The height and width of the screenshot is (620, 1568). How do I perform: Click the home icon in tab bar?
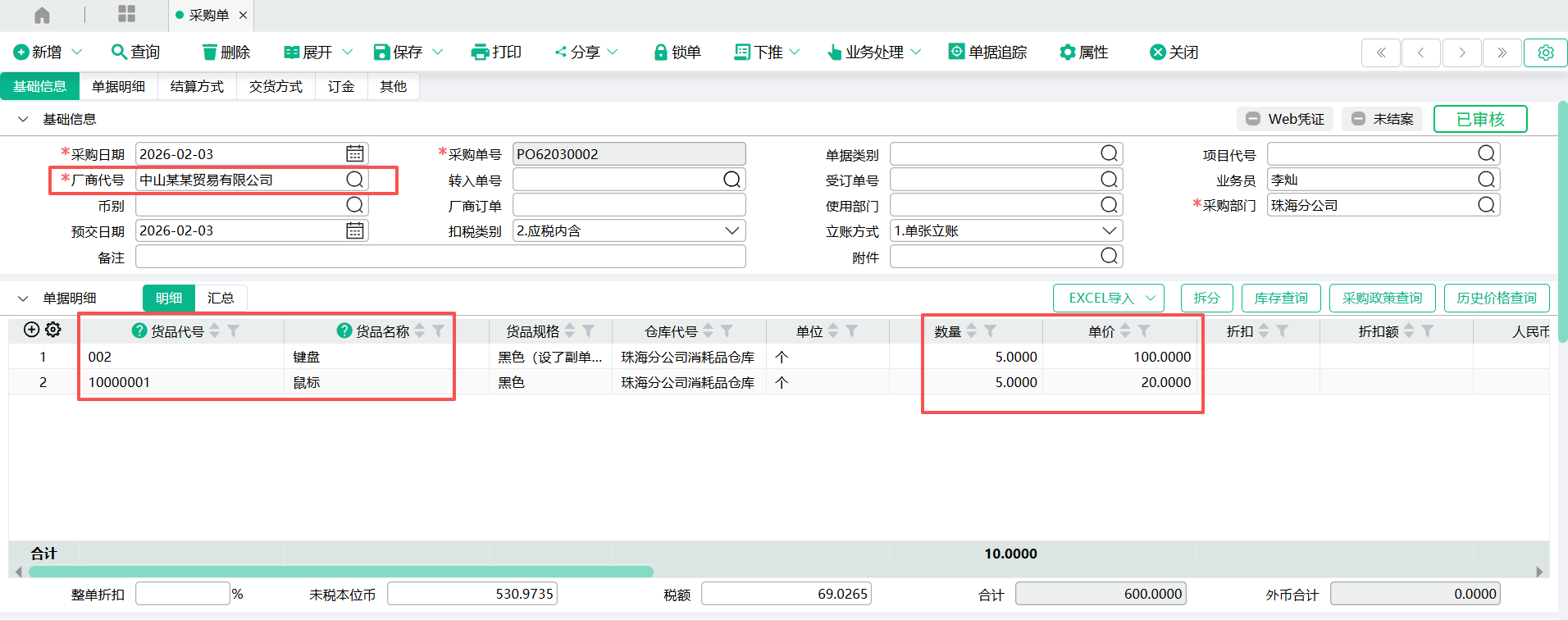pos(42,15)
